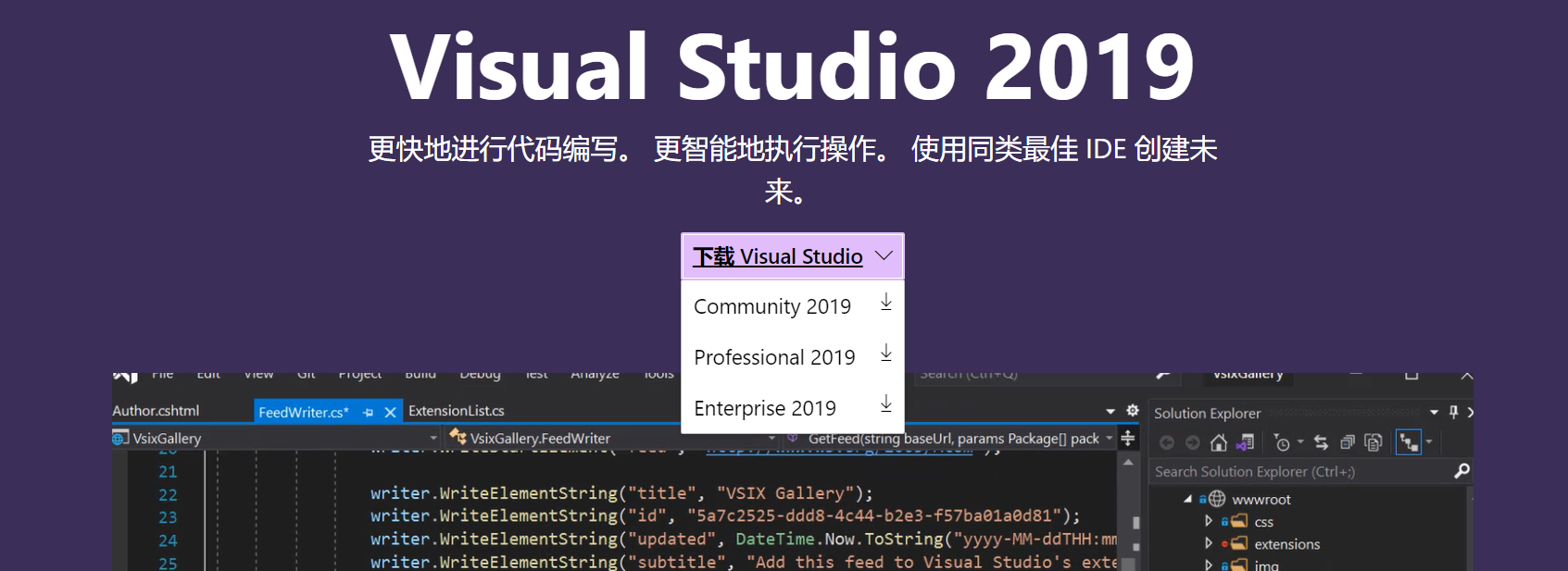Click the Solution Explorer Forward arrow
Screen dimensions: 1568x571
[1193, 443]
